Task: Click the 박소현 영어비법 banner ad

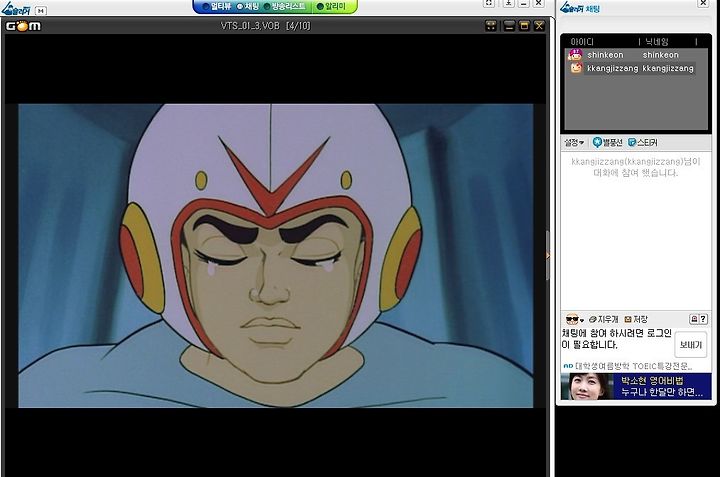Action: coord(636,386)
